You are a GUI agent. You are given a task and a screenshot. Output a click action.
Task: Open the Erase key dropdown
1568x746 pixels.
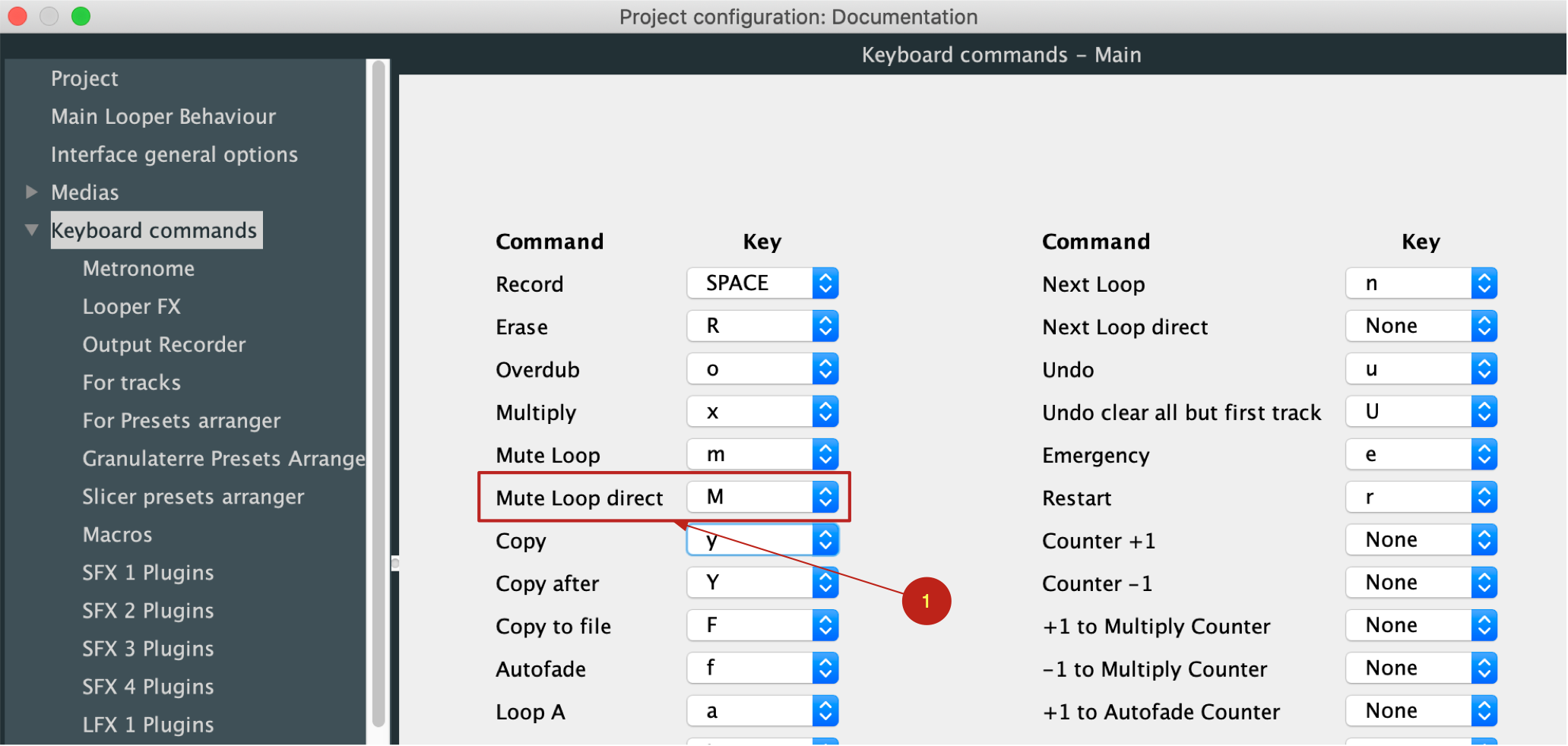click(762, 326)
